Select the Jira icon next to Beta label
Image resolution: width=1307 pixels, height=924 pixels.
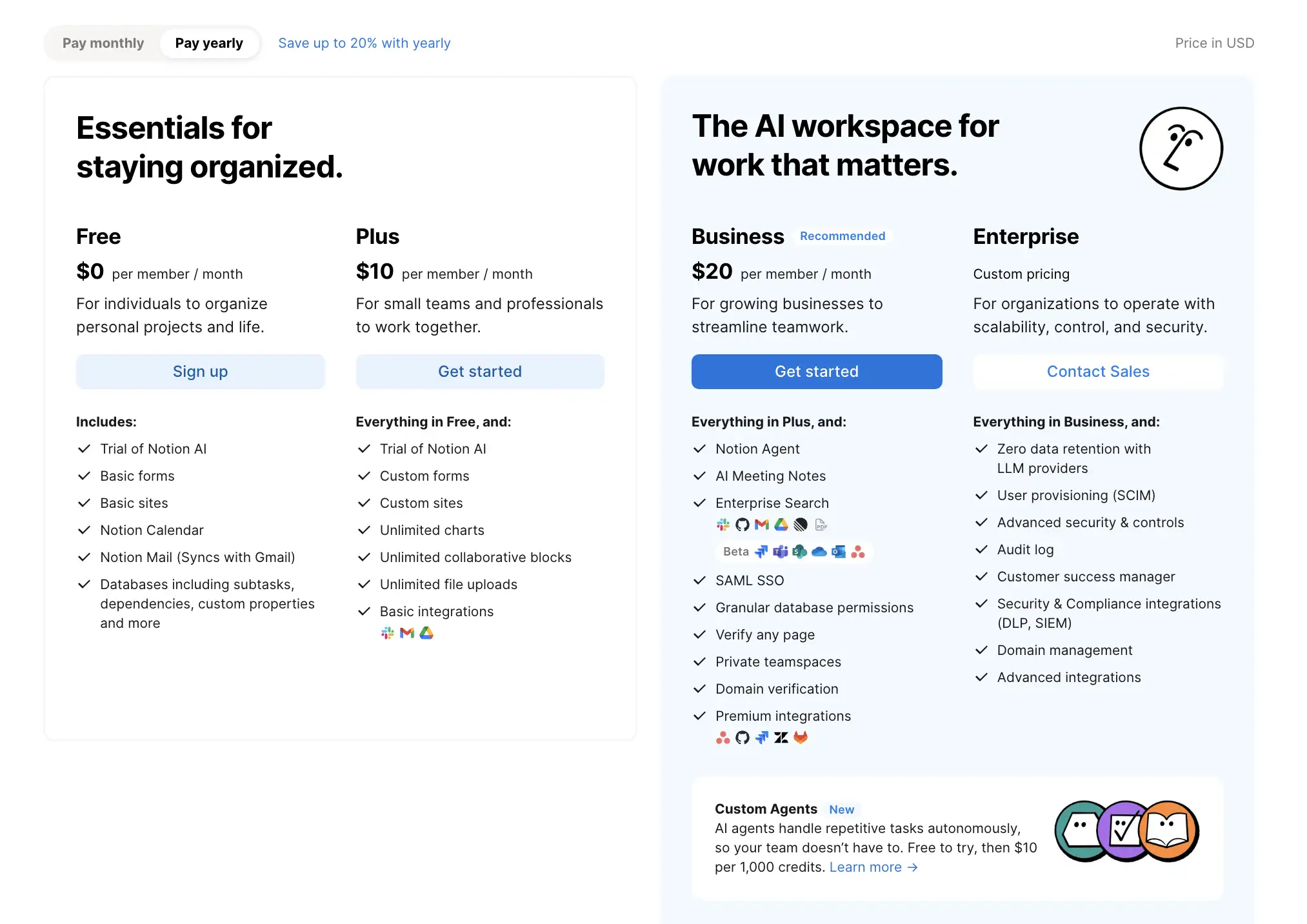click(761, 552)
